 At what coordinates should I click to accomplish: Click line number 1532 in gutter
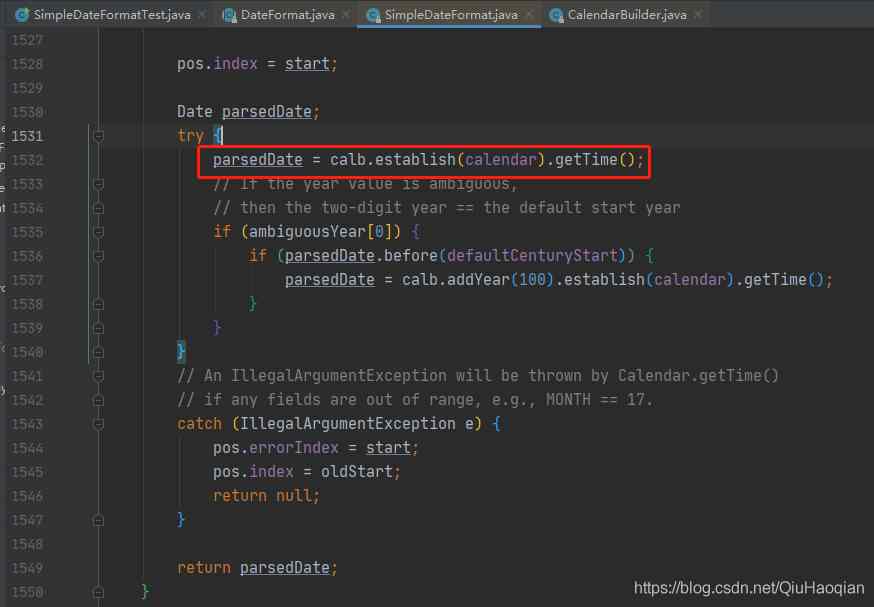[27, 160]
